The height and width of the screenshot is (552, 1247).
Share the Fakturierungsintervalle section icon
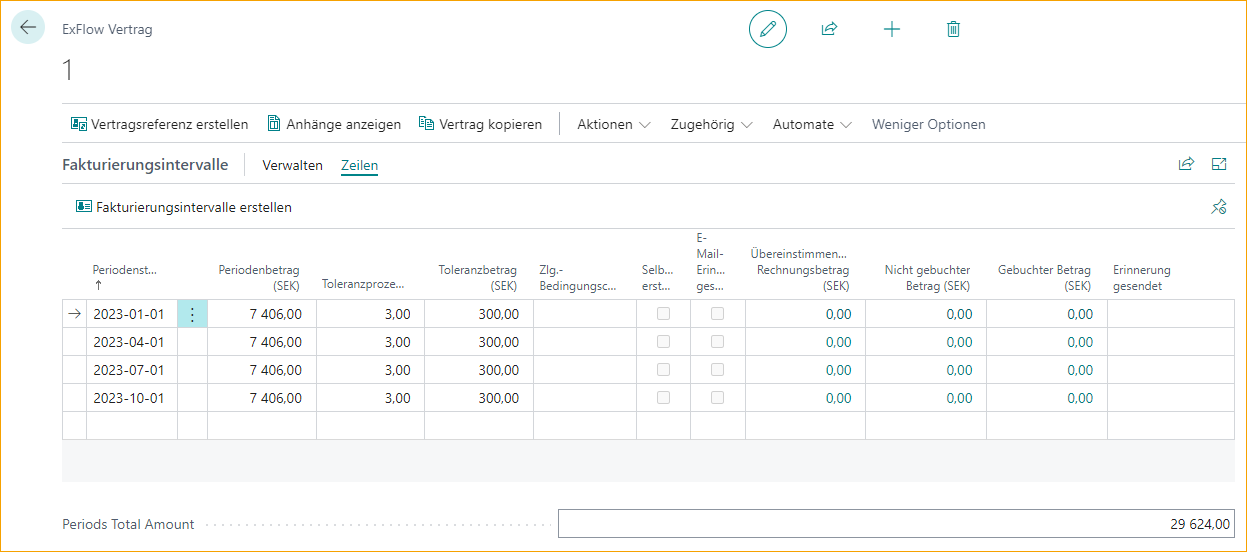1186,164
